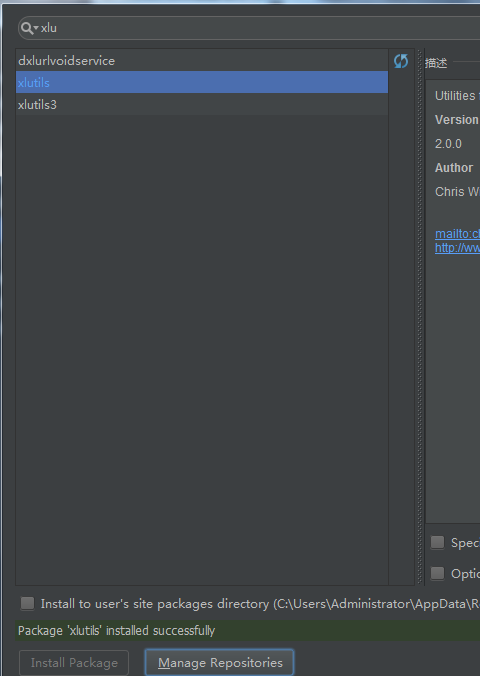480x676 pixels.
Task: Click the dotted splitter between list and description
Action: tap(420, 317)
